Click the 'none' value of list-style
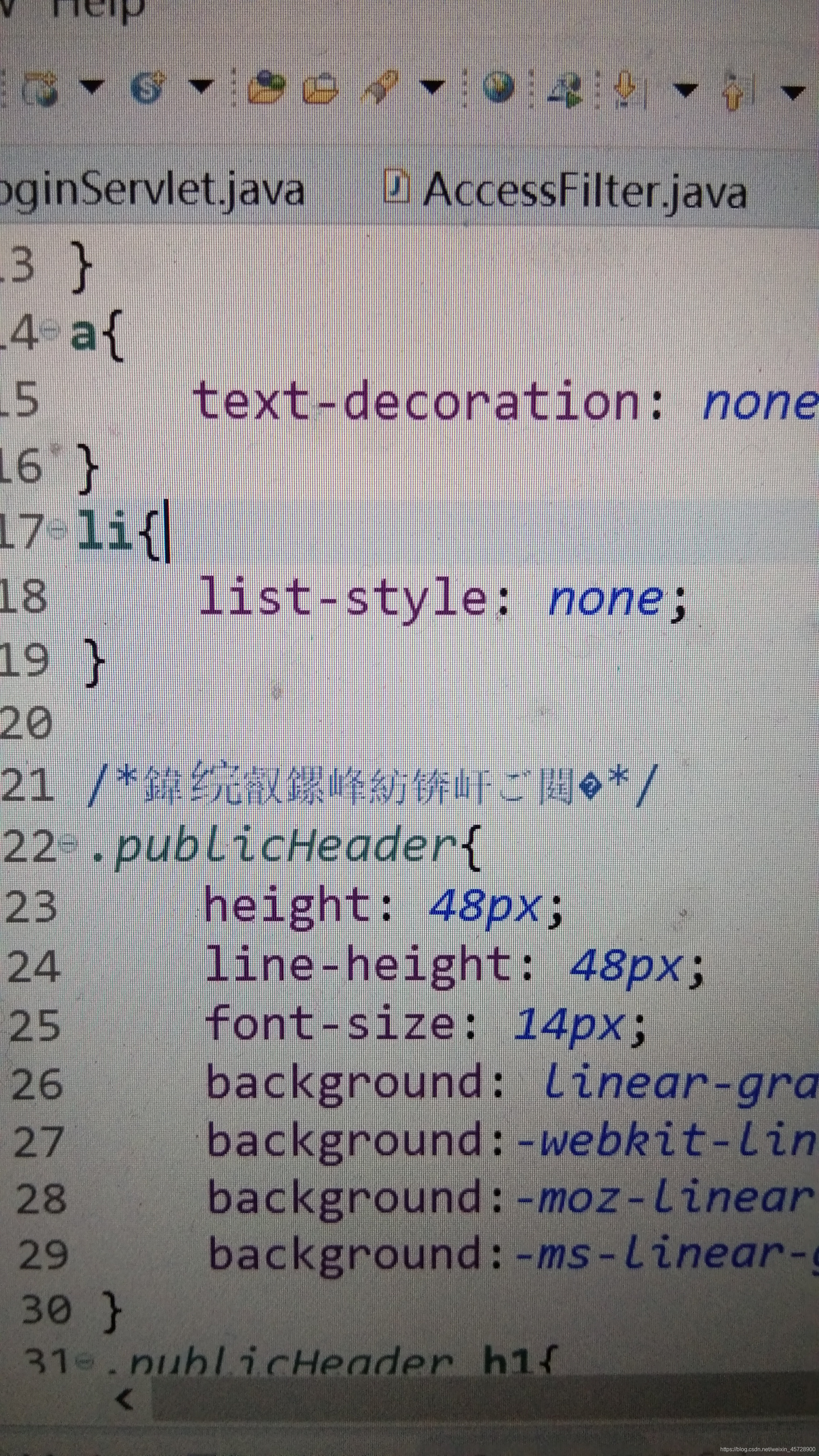This screenshot has width=819, height=1456. pos(605,600)
